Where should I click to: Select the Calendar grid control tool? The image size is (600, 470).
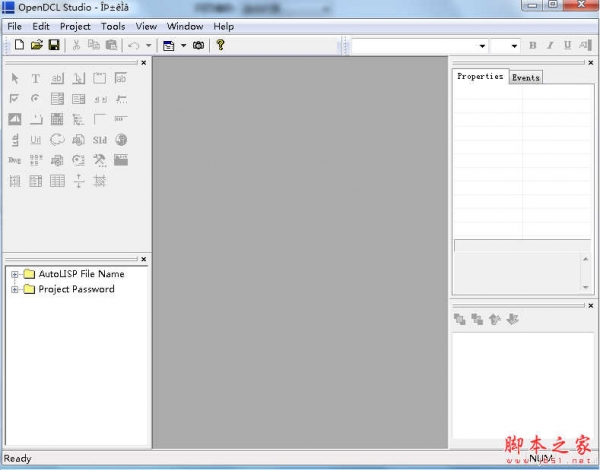tap(57, 119)
